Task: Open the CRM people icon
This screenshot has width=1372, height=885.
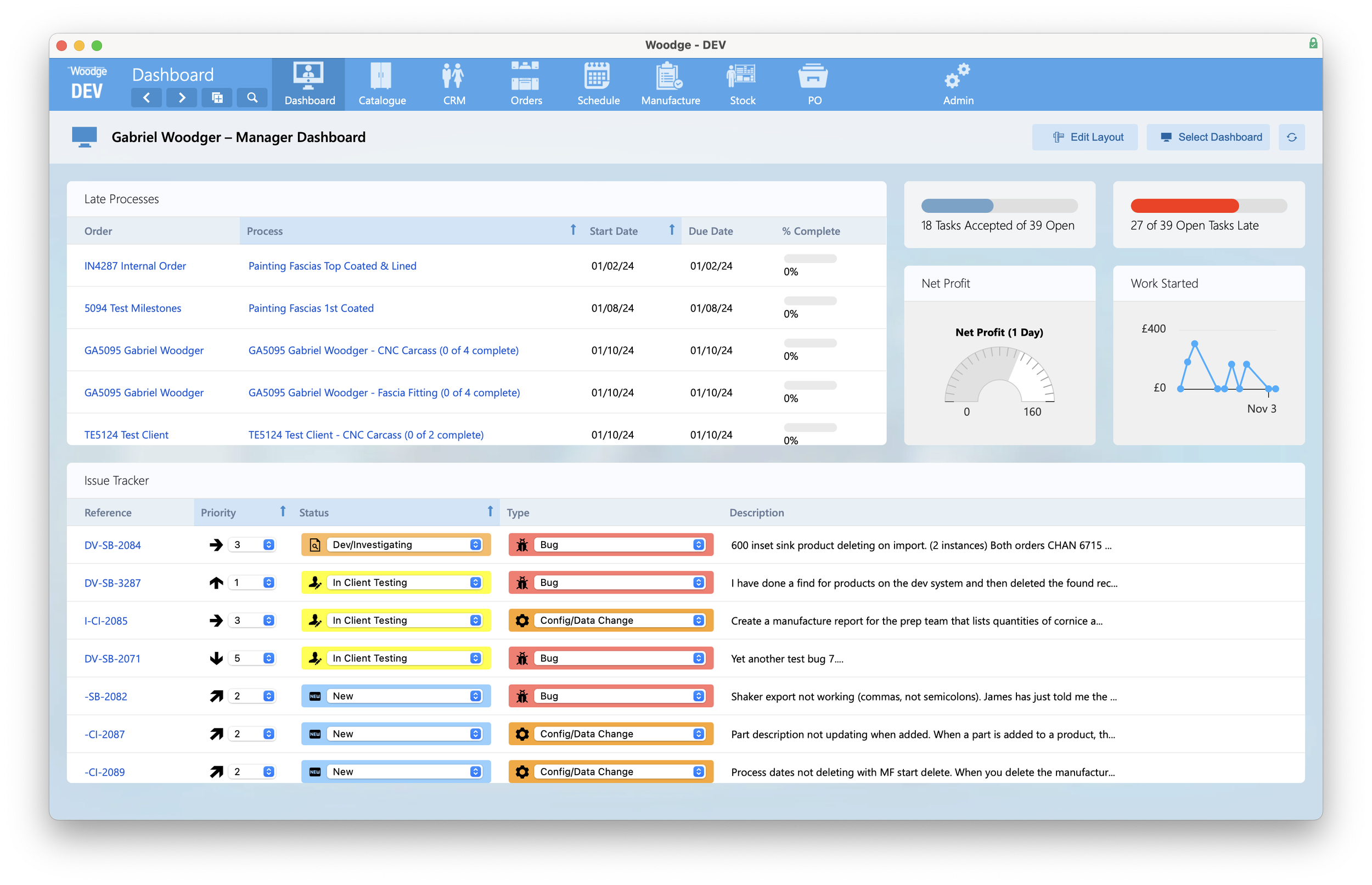Action: [x=453, y=76]
